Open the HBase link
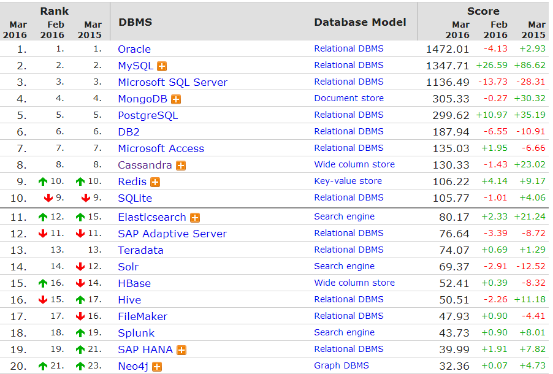The width and height of the screenshot is (553, 374). (134, 283)
